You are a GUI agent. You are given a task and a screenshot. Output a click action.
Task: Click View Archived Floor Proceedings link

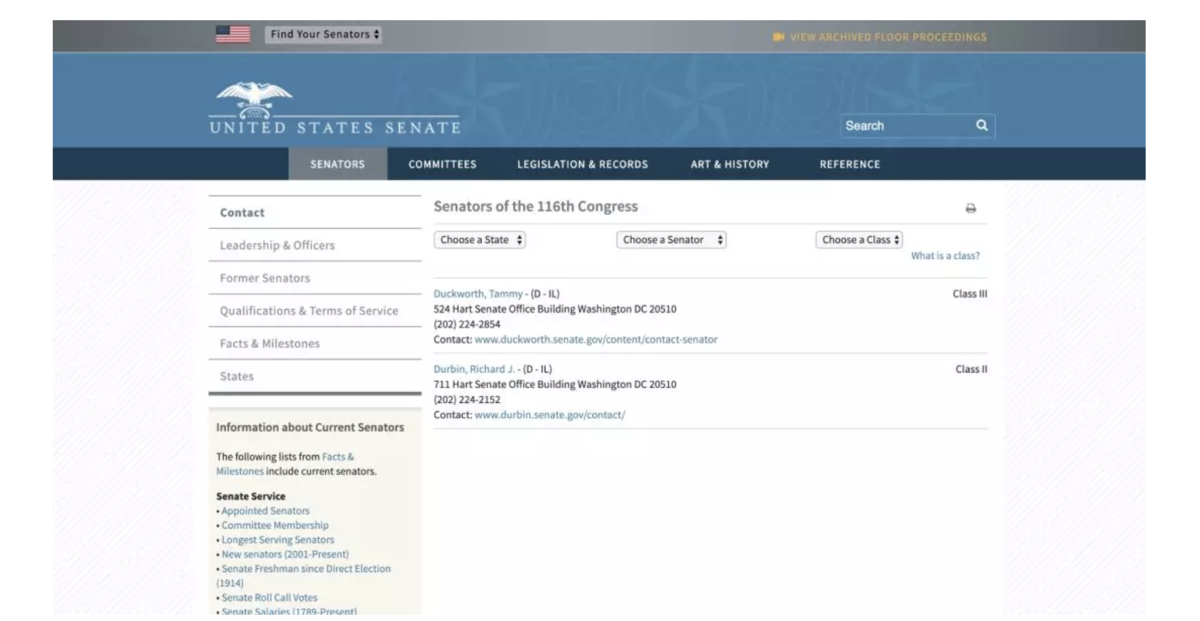click(888, 37)
